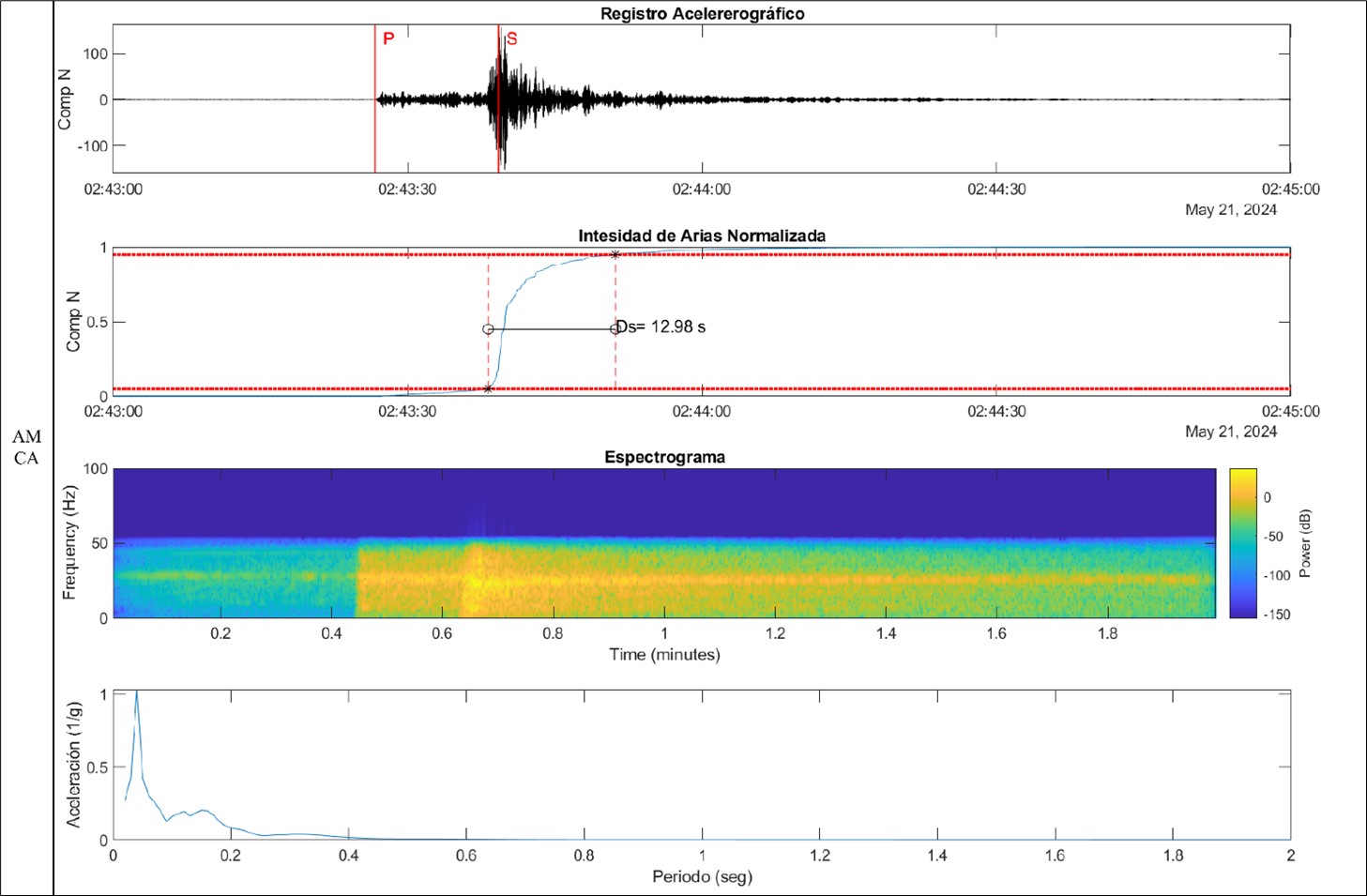Click the '-50' colorbar tick label
1367x896 pixels.
coord(1272,537)
